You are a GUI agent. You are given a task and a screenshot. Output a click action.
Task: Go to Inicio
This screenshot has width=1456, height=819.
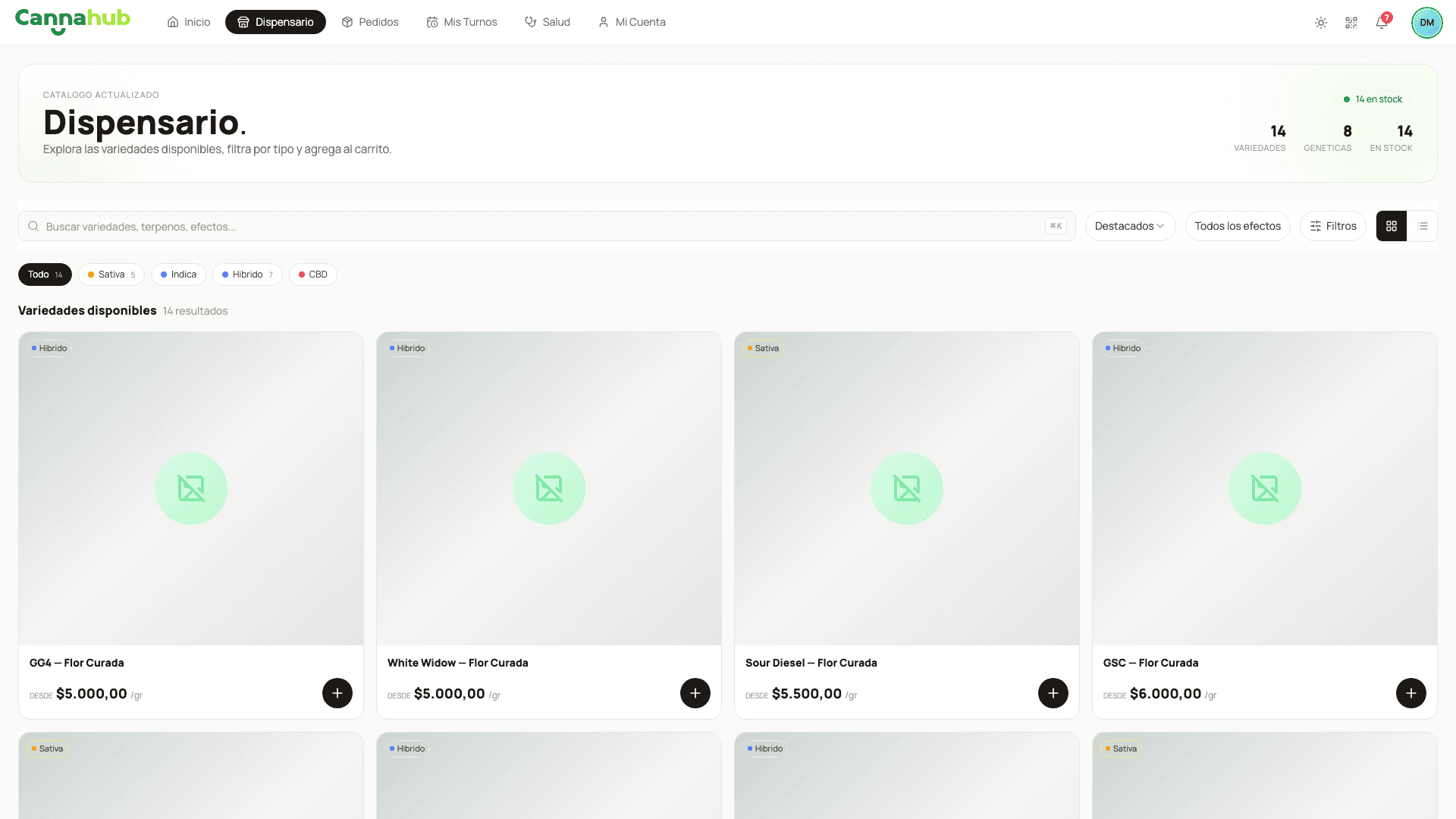coord(189,22)
